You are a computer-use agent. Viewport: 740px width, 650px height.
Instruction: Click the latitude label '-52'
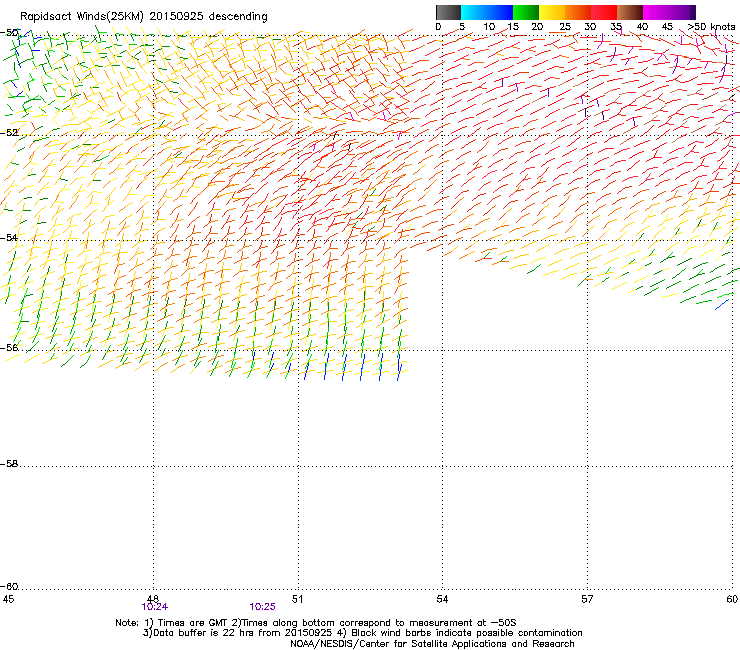(x=9, y=133)
